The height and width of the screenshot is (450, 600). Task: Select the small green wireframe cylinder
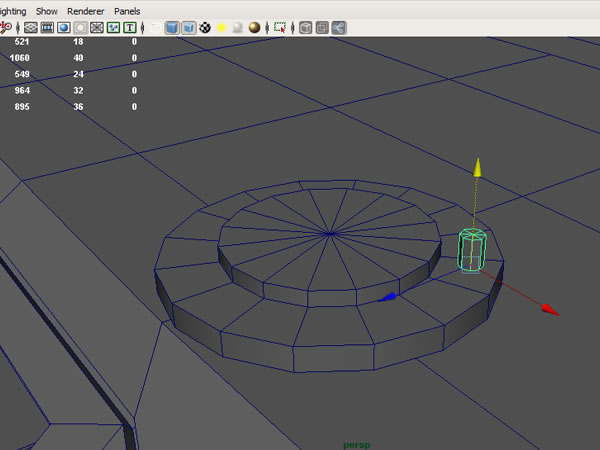click(469, 250)
